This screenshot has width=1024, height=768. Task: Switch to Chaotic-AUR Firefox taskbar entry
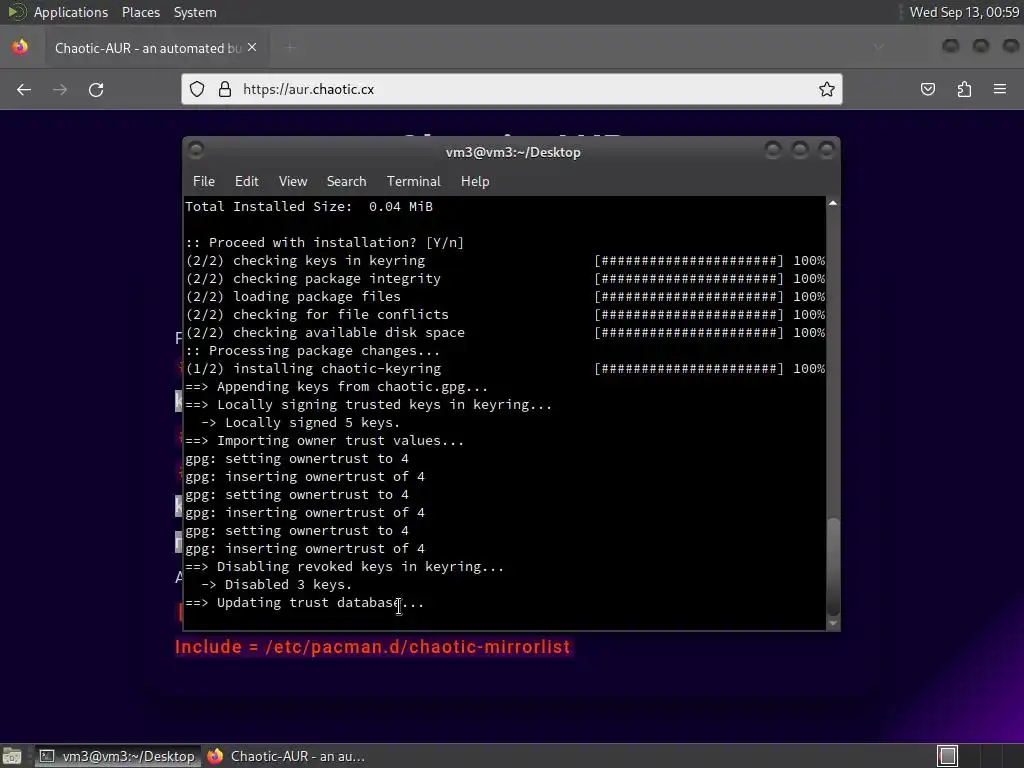click(x=286, y=756)
